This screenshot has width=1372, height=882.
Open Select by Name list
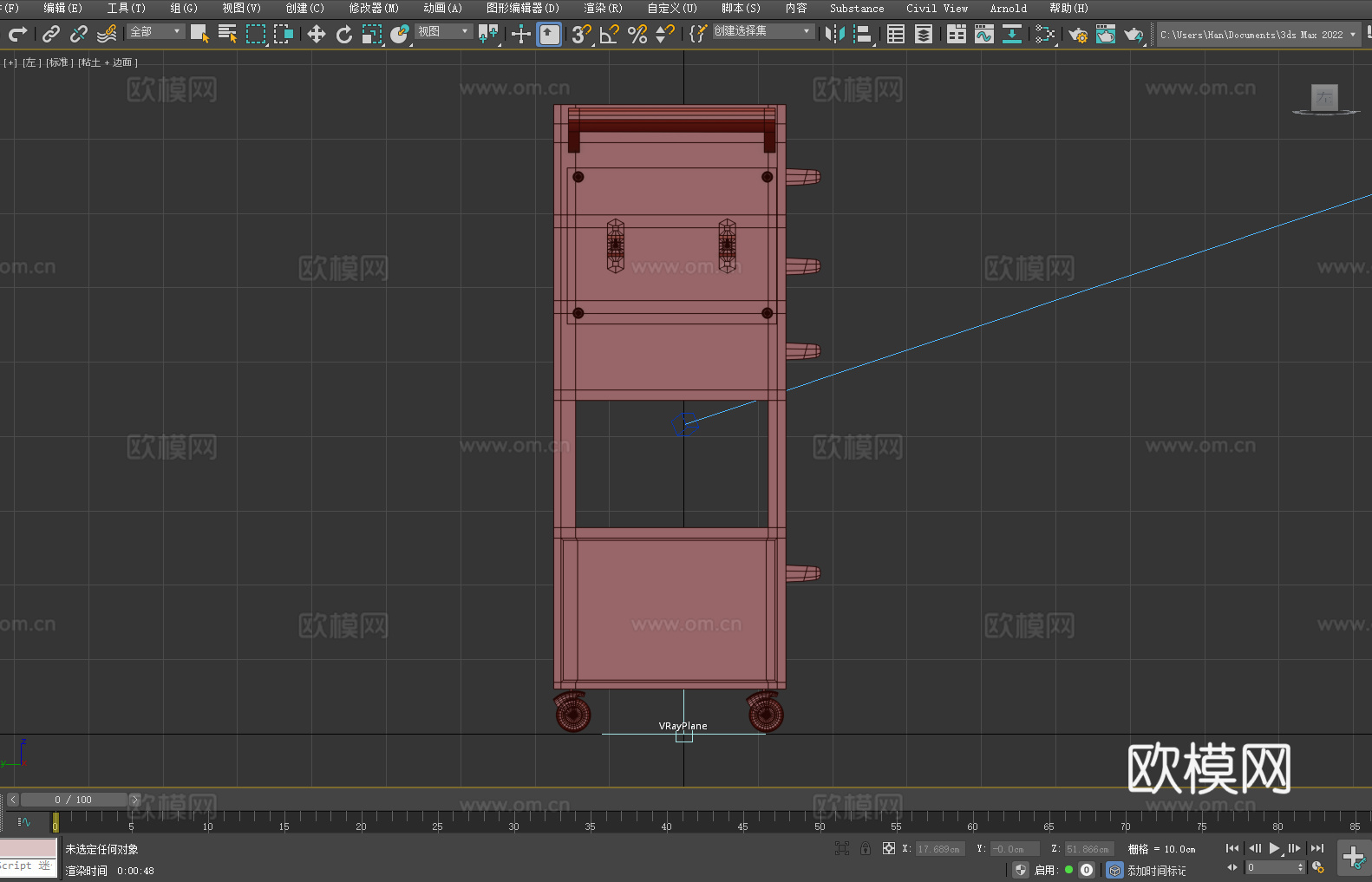(x=227, y=34)
